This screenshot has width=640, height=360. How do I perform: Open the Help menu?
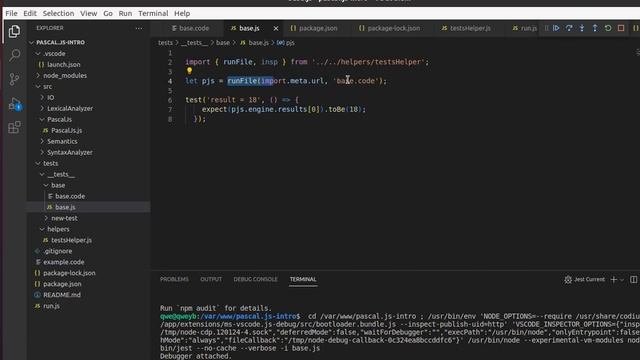tap(182, 13)
